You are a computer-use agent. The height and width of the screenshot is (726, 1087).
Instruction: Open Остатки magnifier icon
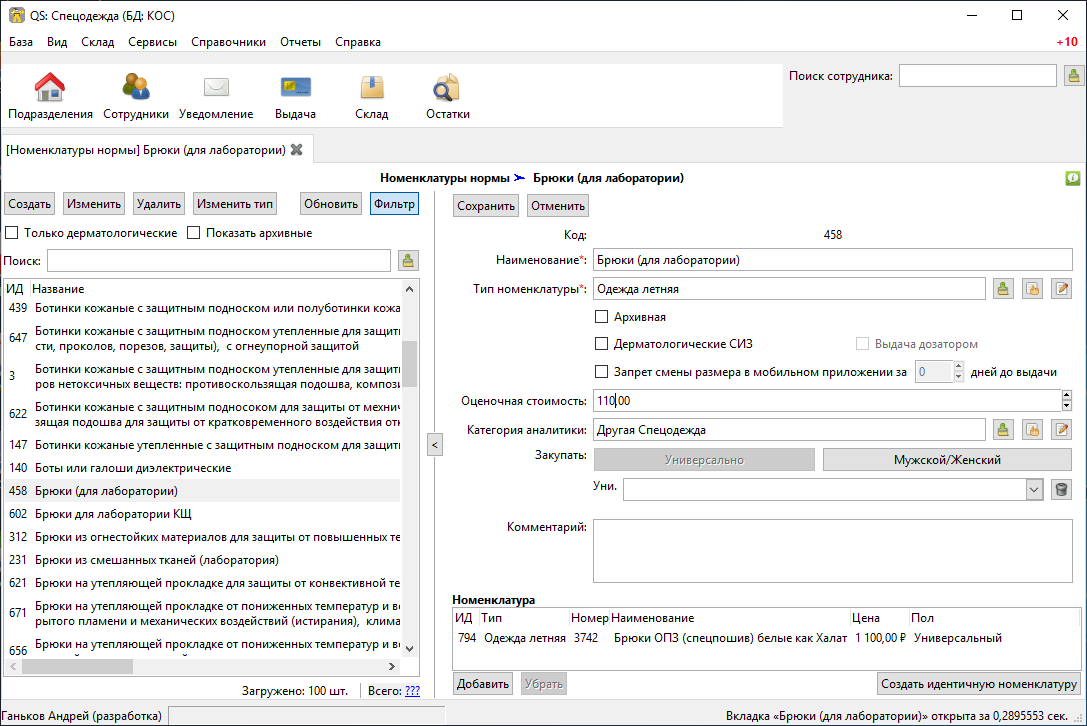(x=447, y=96)
